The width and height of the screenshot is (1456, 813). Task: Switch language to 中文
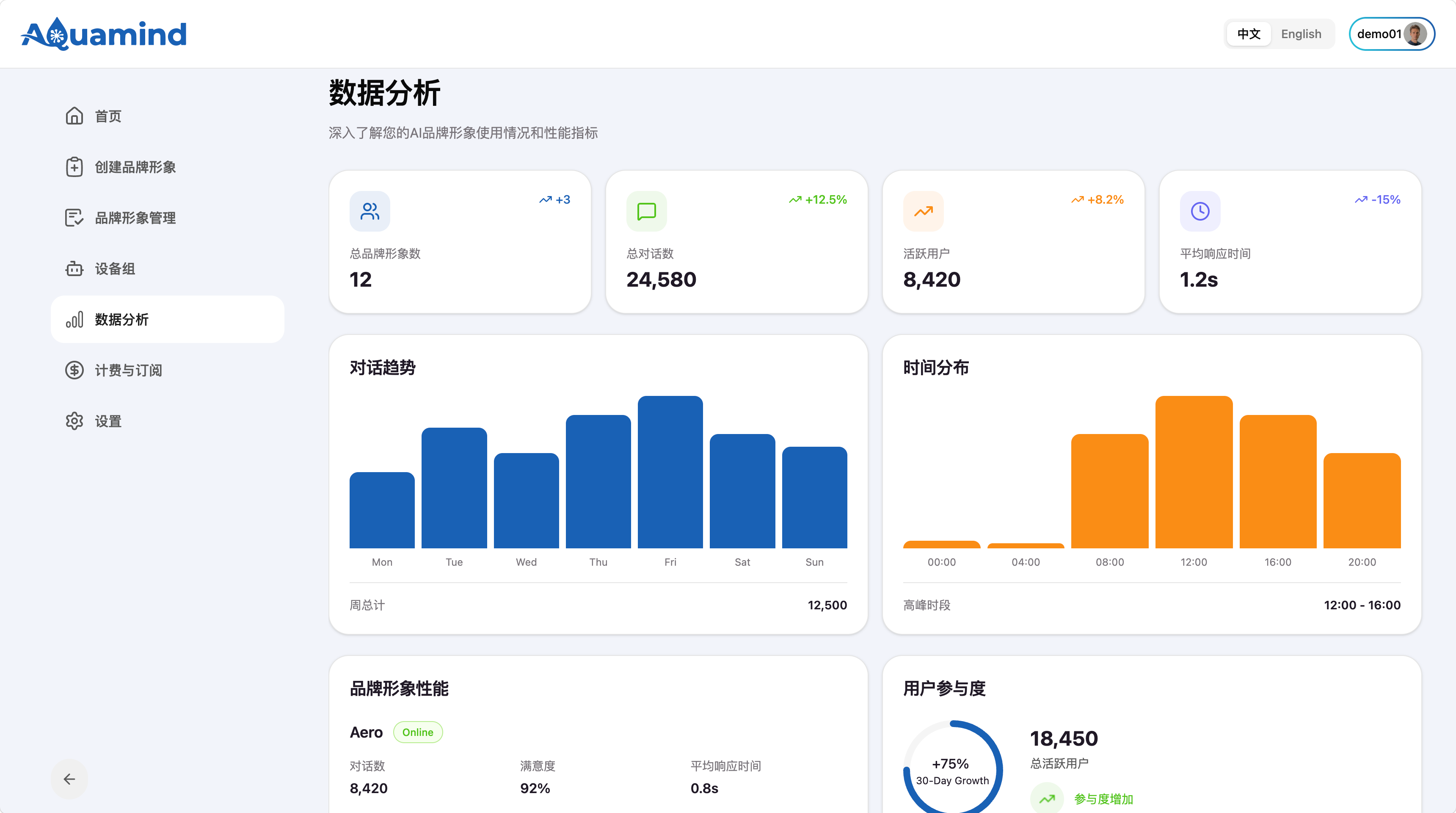pos(1249,34)
